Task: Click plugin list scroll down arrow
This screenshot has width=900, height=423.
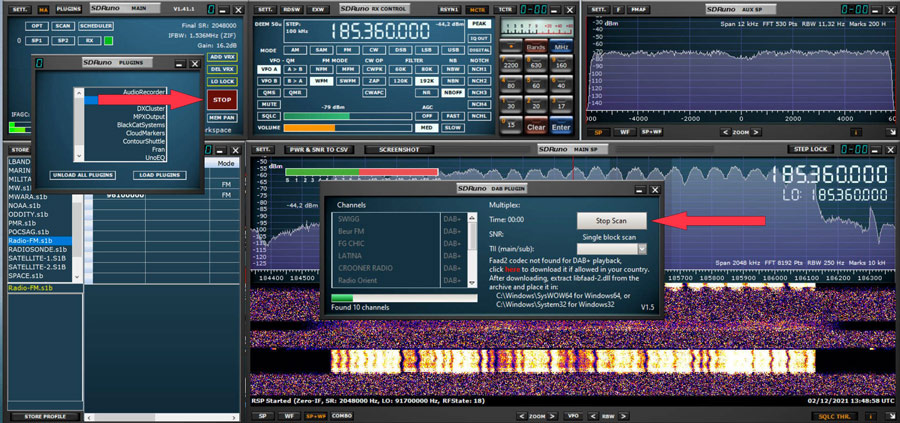Action: [79, 156]
